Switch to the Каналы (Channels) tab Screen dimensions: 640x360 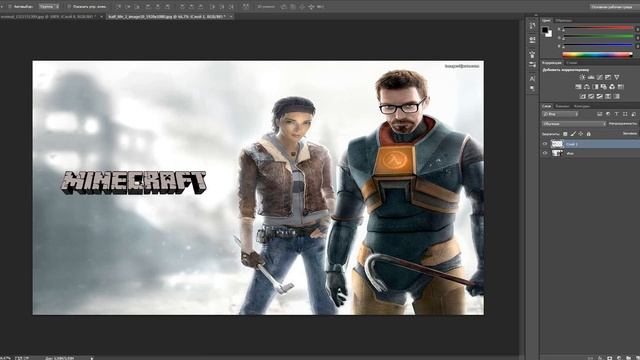pos(562,106)
